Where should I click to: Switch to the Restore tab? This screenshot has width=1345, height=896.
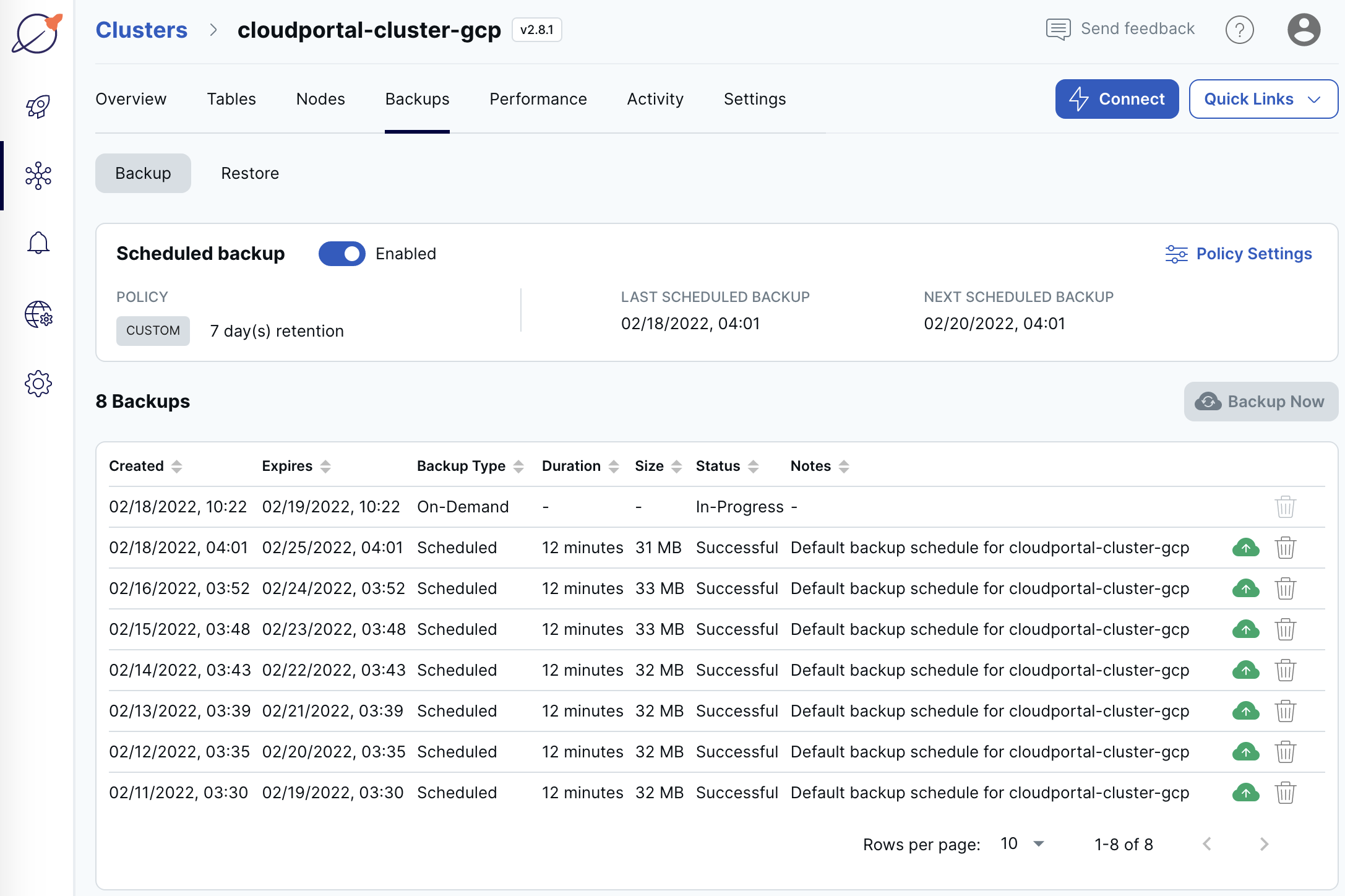coord(249,173)
